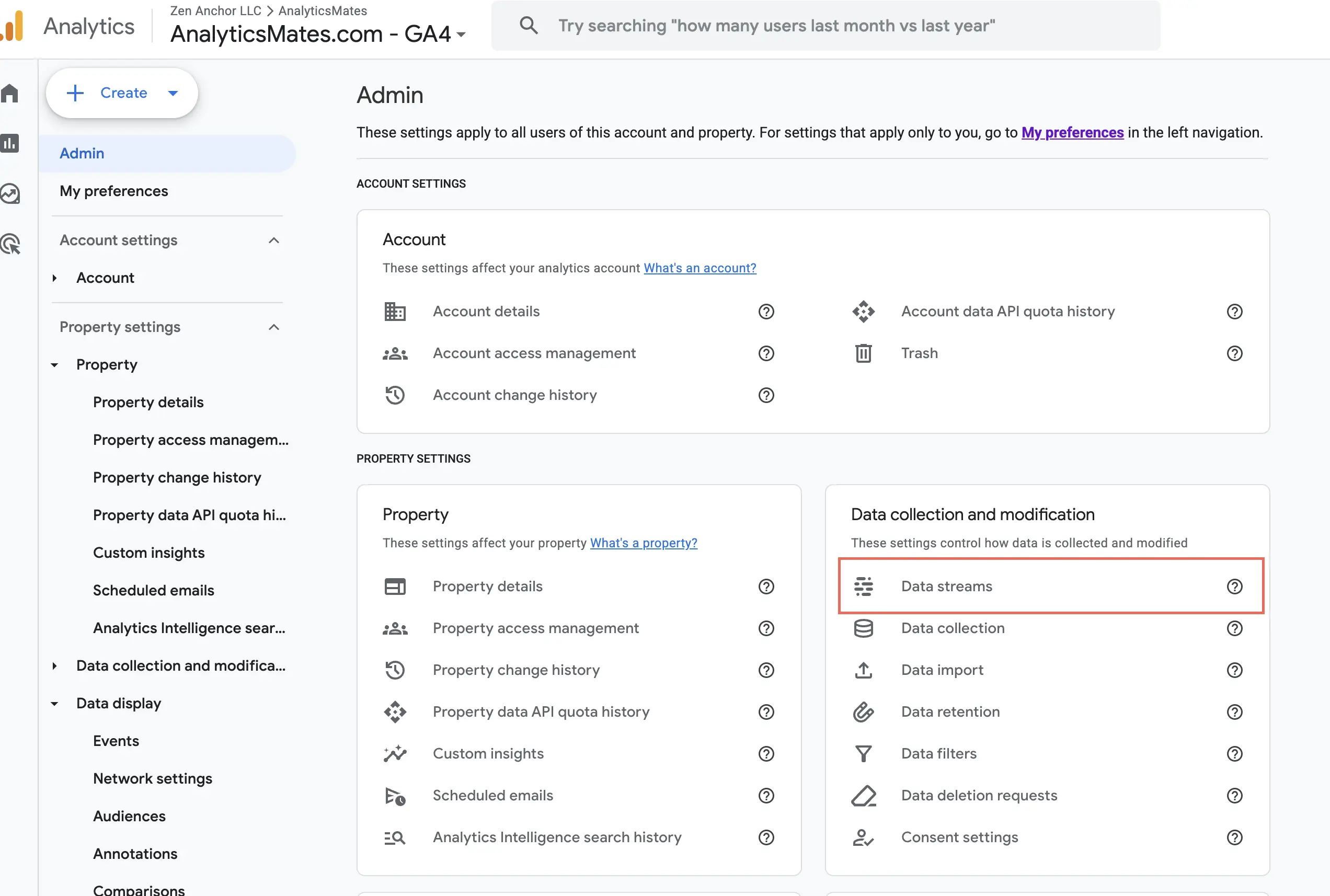Viewport: 1330px width, 896px height.
Task: Open the property selector dropdown AnalyticsMates.com - GA4
Action: point(318,35)
